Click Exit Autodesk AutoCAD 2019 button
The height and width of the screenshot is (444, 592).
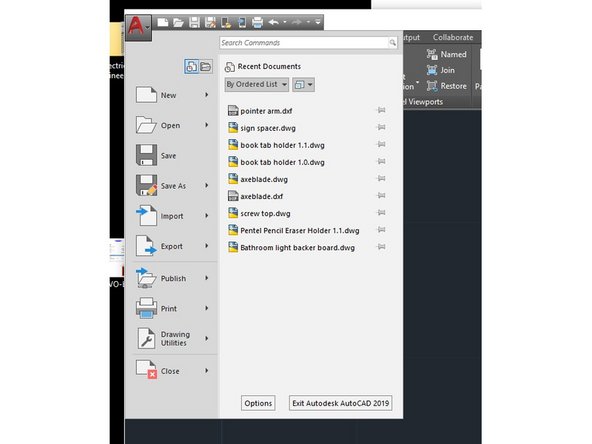(341, 403)
